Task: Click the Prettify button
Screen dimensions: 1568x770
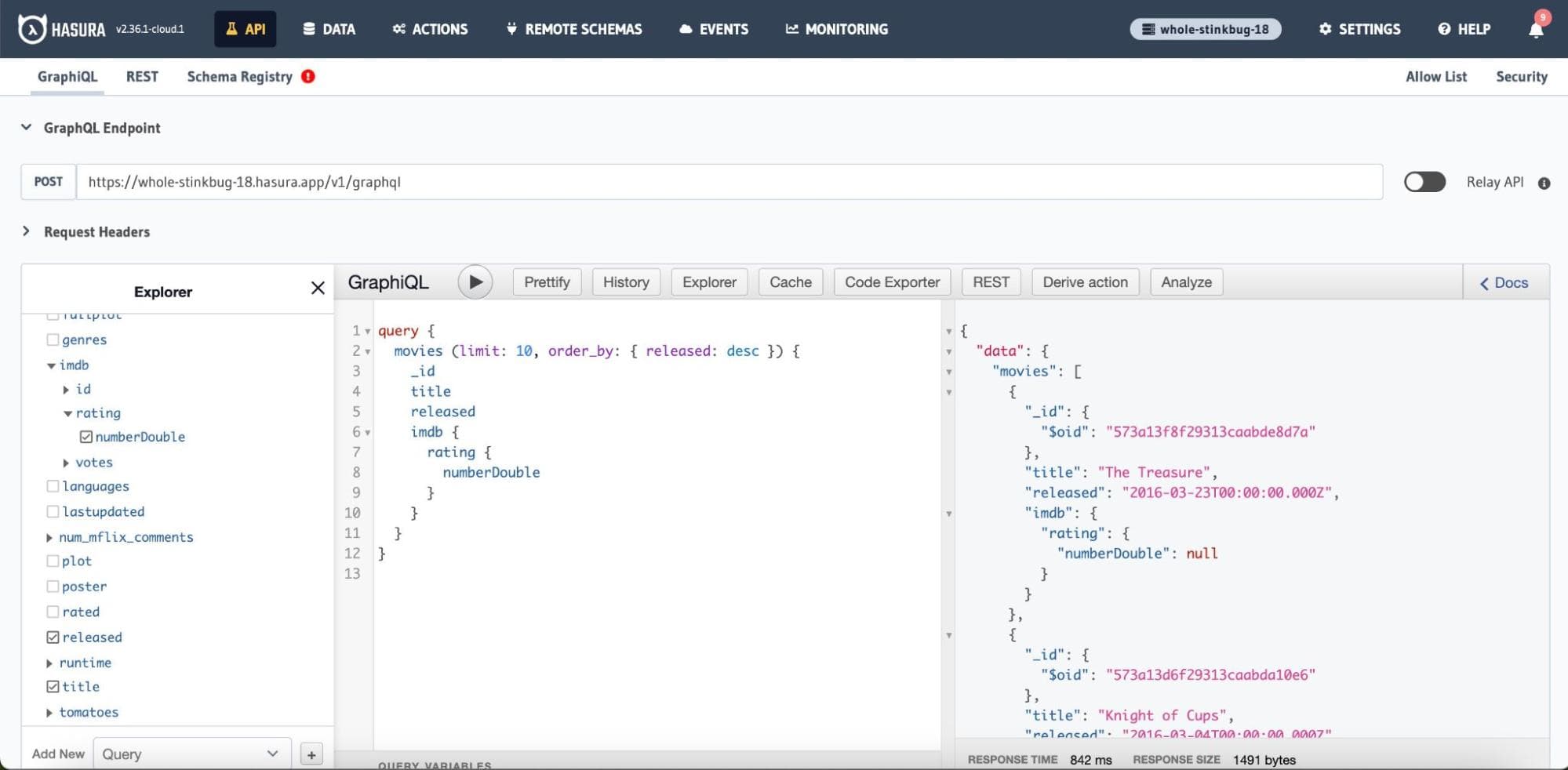Action: [547, 282]
